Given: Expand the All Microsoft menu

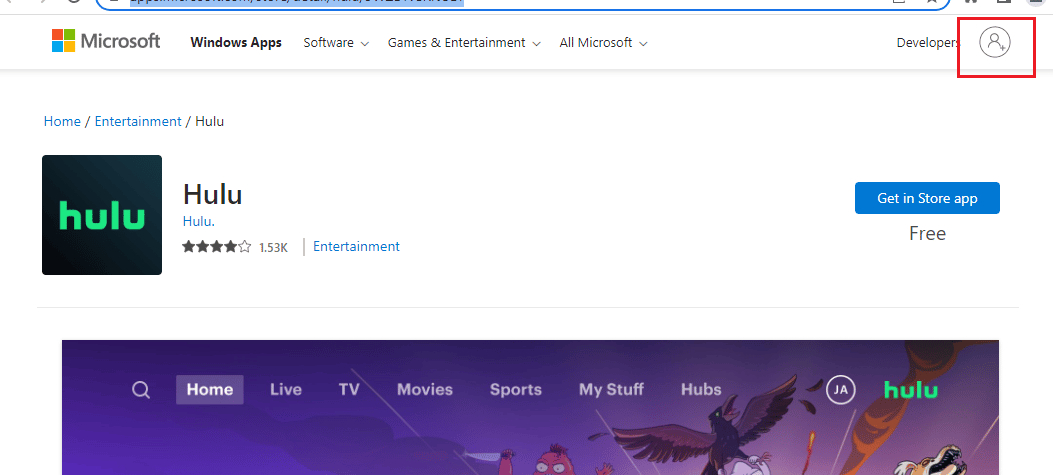Looking at the screenshot, I should (x=603, y=43).
